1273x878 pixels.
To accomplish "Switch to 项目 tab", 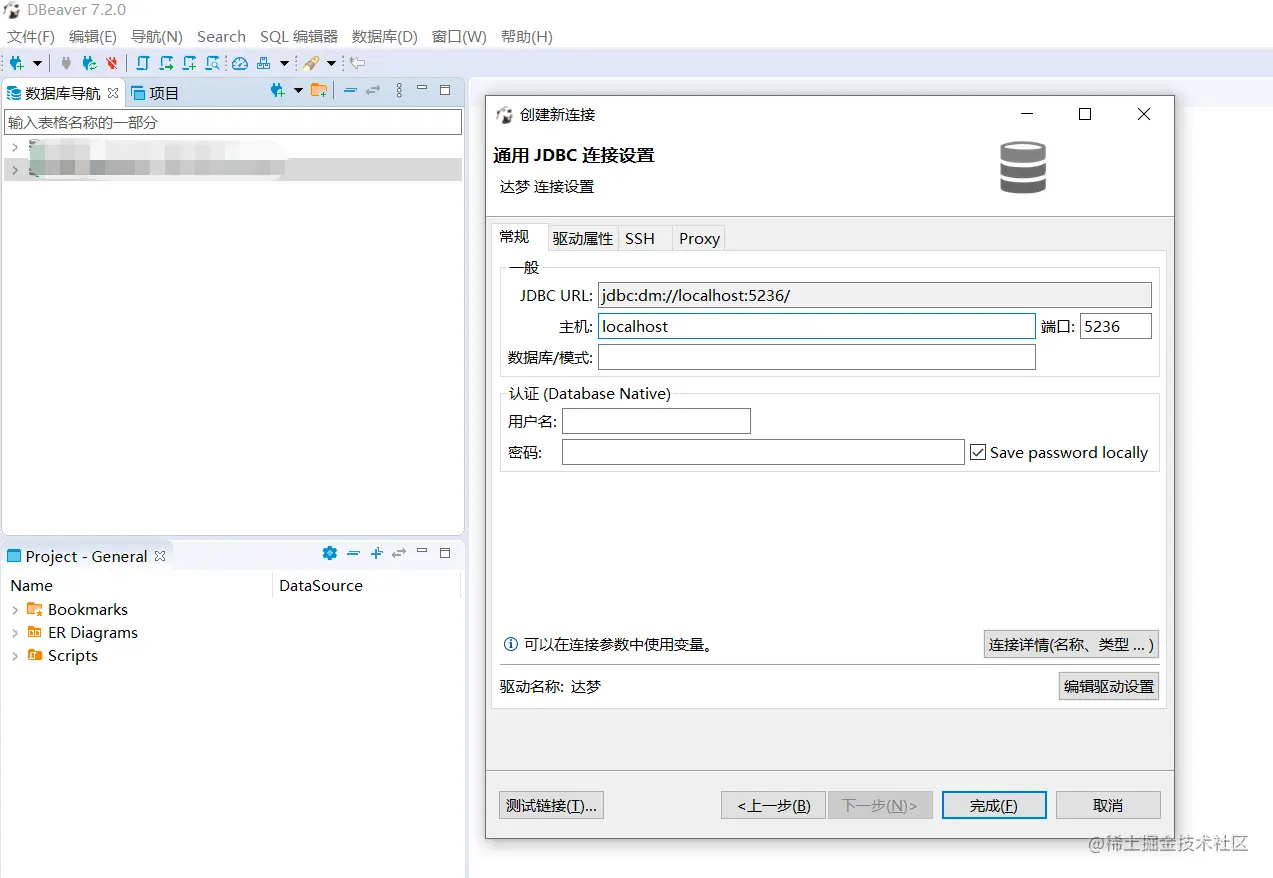I will click(155, 93).
